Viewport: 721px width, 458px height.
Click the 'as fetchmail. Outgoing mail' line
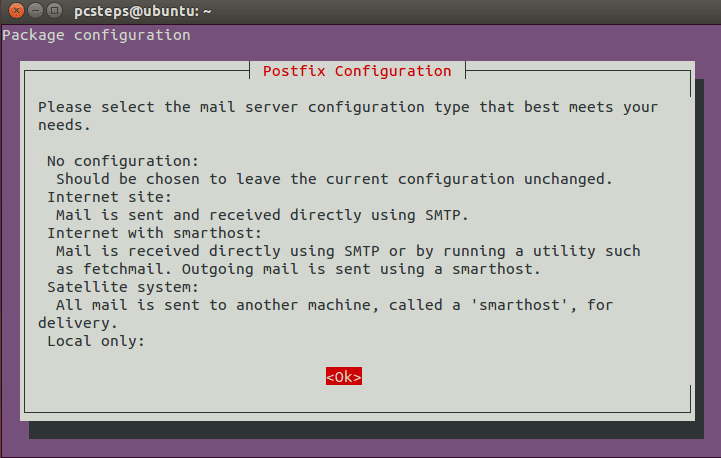pos(298,269)
